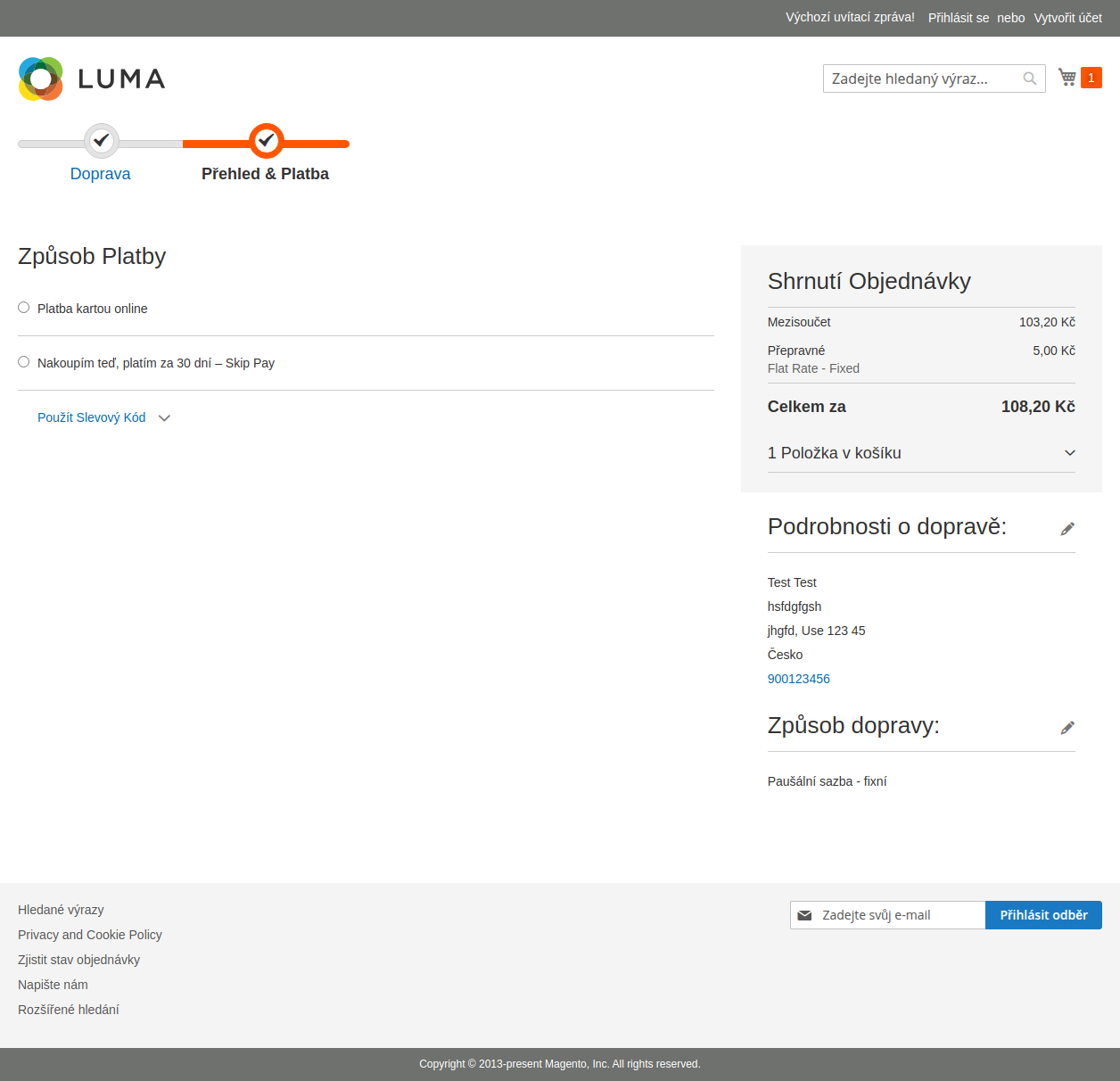Click the Přihlásit odběr button
This screenshot has width=1120, height=1081.
[1043, 915]
